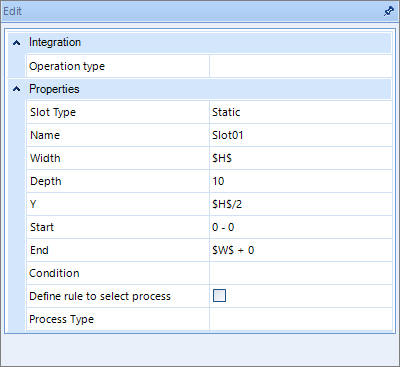This screenshot has width=400, height=367.
Task: Open the Process Type value field
Action: (301, 319)
